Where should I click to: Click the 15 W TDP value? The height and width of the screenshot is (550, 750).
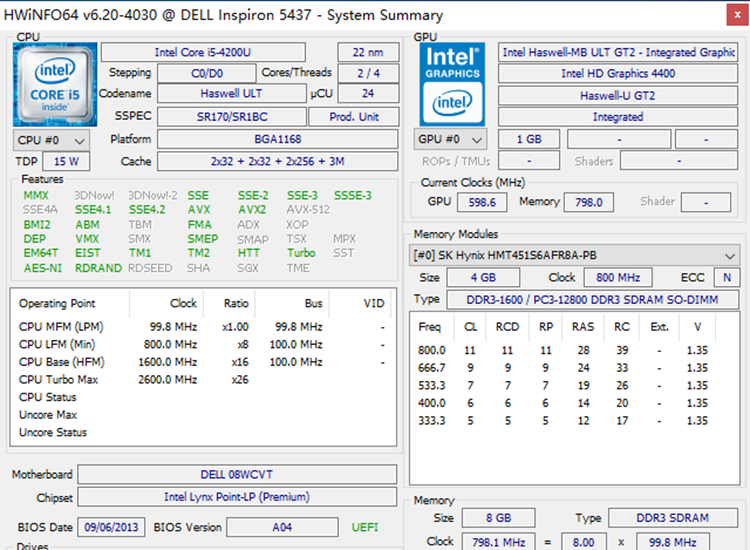[66, 161]
